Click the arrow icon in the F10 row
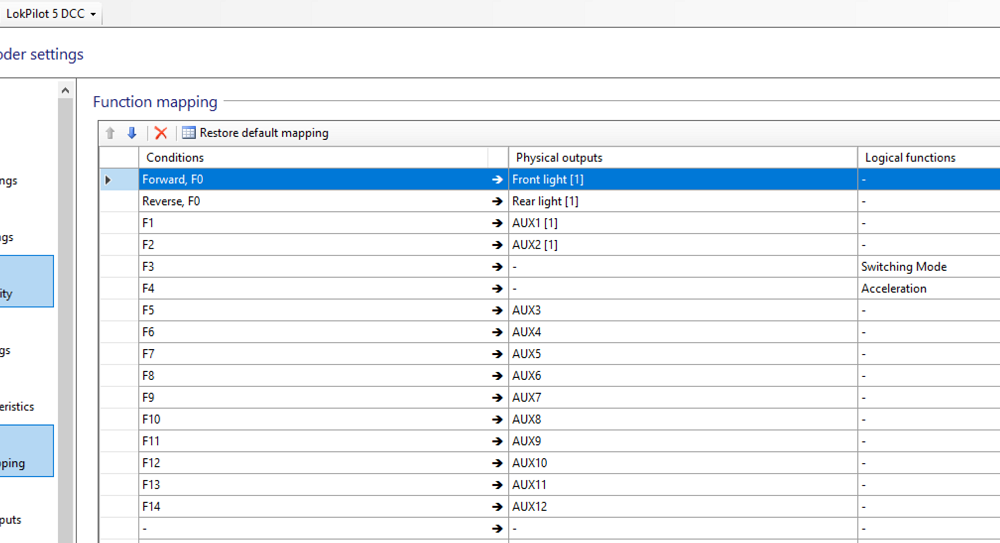 [497, 420]
